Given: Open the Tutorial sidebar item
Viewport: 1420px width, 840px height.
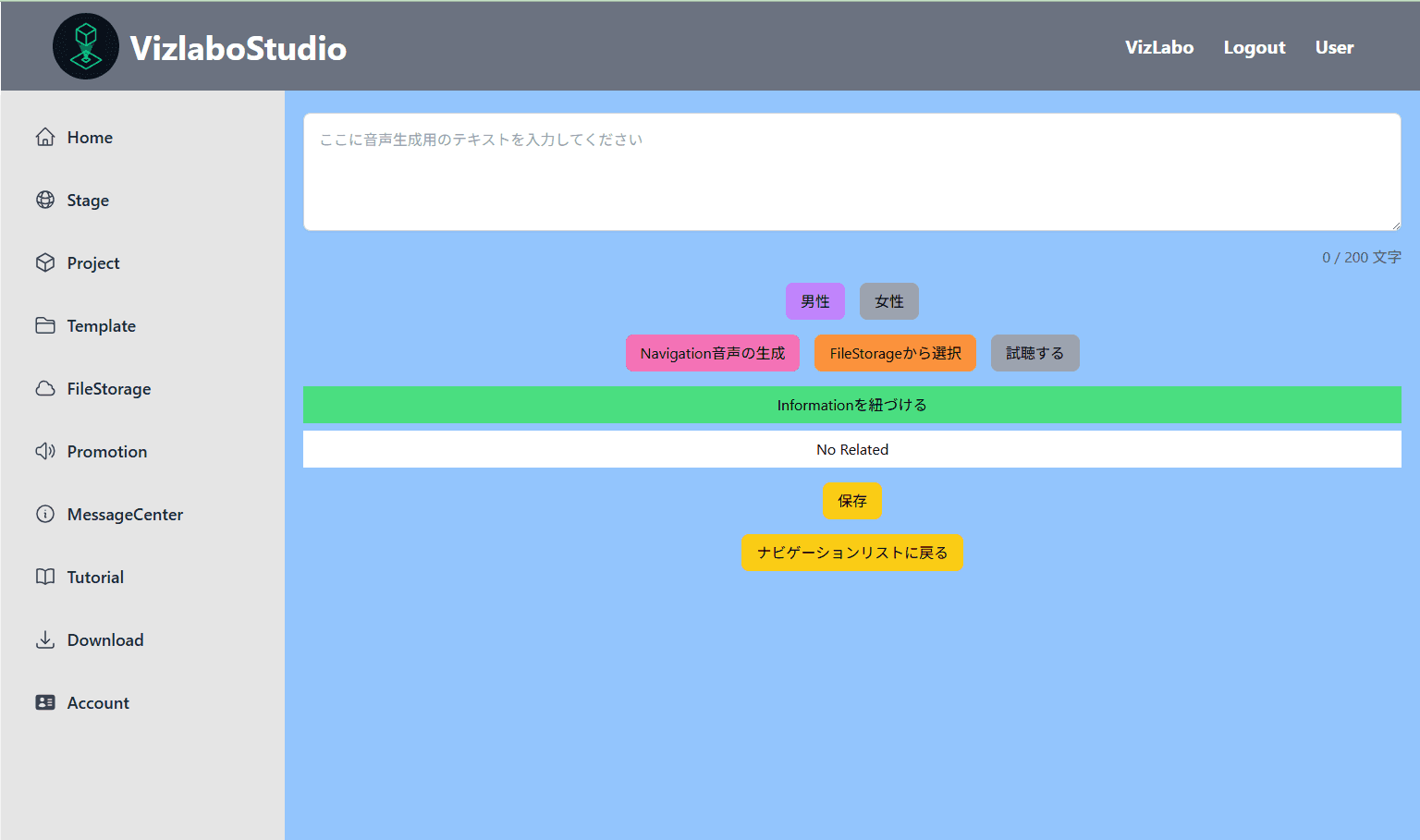Looking at the screenshot, I should point(95,578).
